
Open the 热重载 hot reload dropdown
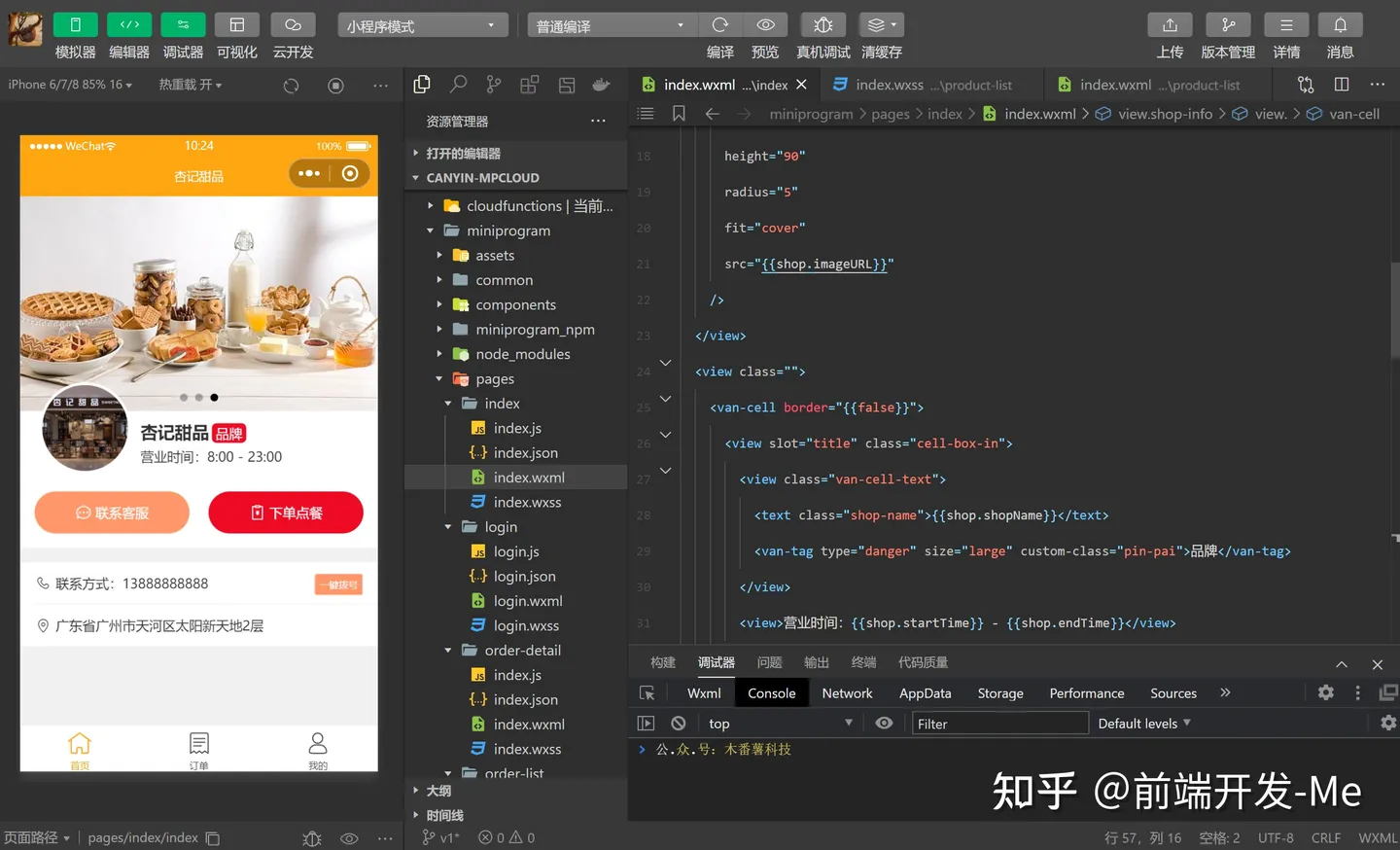click(x=191, y=85)
